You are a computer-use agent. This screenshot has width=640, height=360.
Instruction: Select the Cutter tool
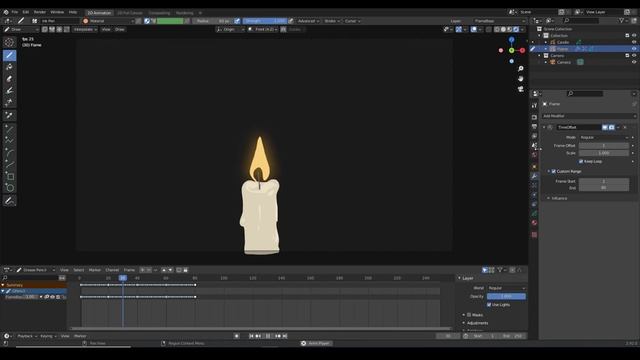click(x=9, y=102)
